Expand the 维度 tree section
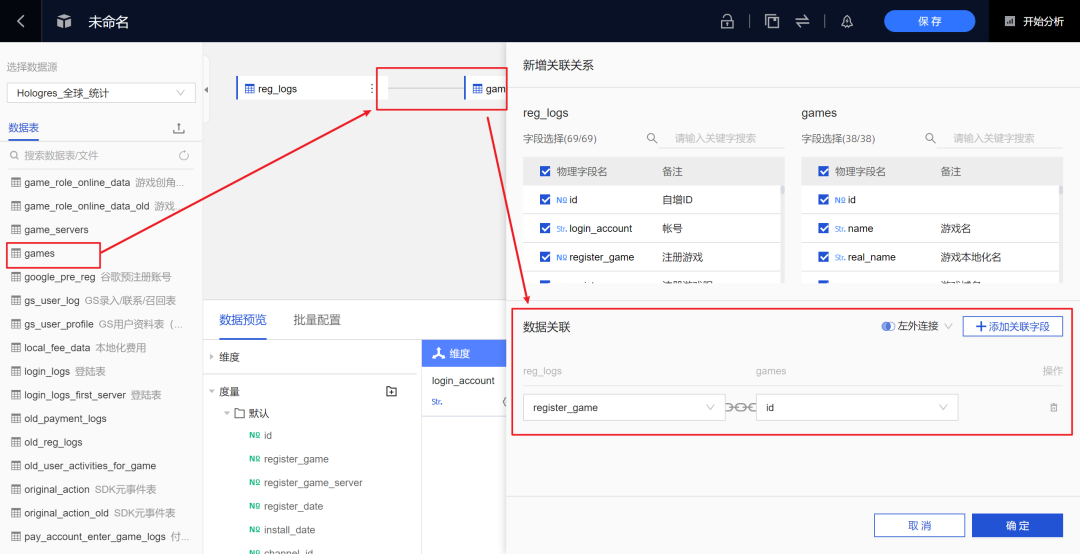Image resolution: width=1080 pixels, height=554 pixels. coord(211,358)
